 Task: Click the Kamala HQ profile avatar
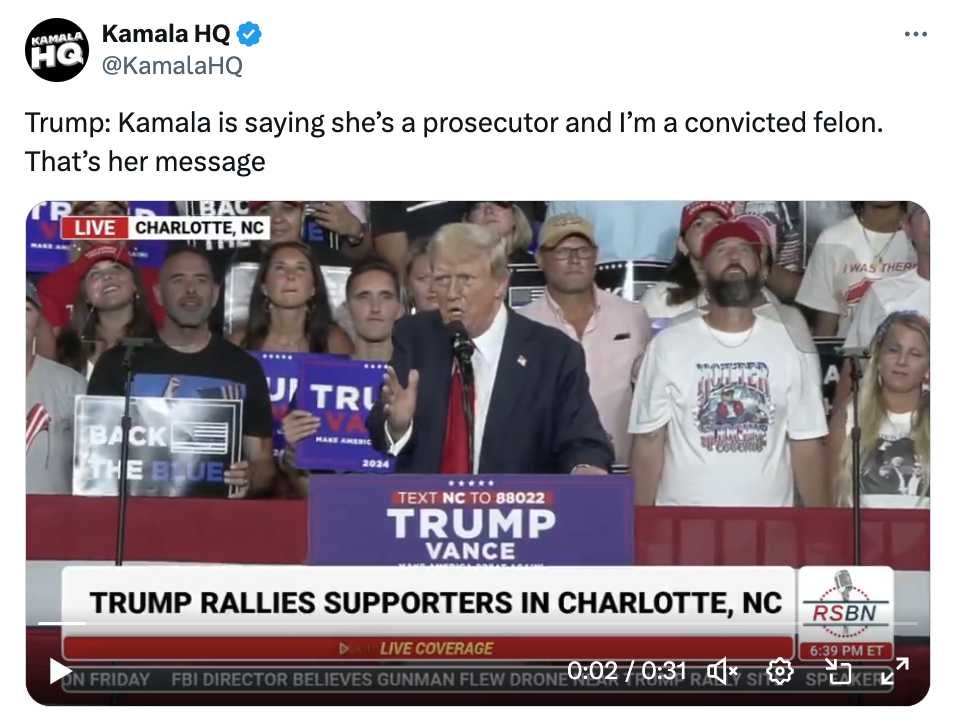[x=57, y=50]
